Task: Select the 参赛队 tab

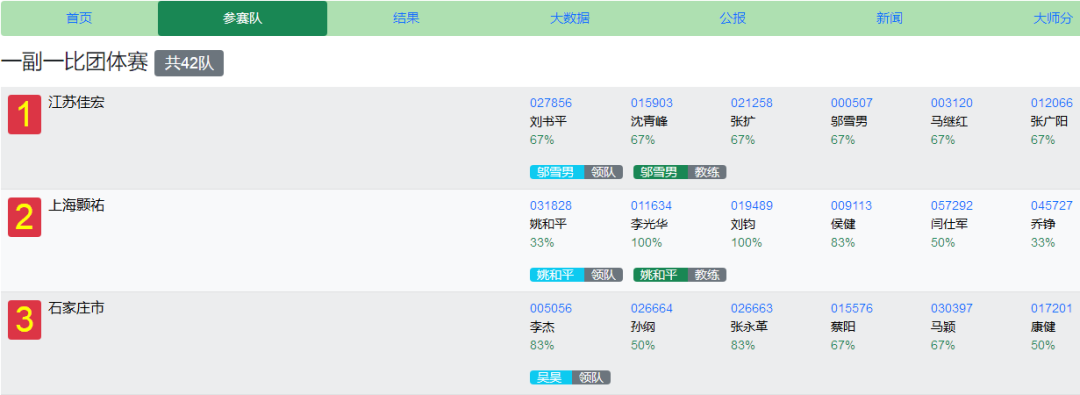Action: click(242, 19)
